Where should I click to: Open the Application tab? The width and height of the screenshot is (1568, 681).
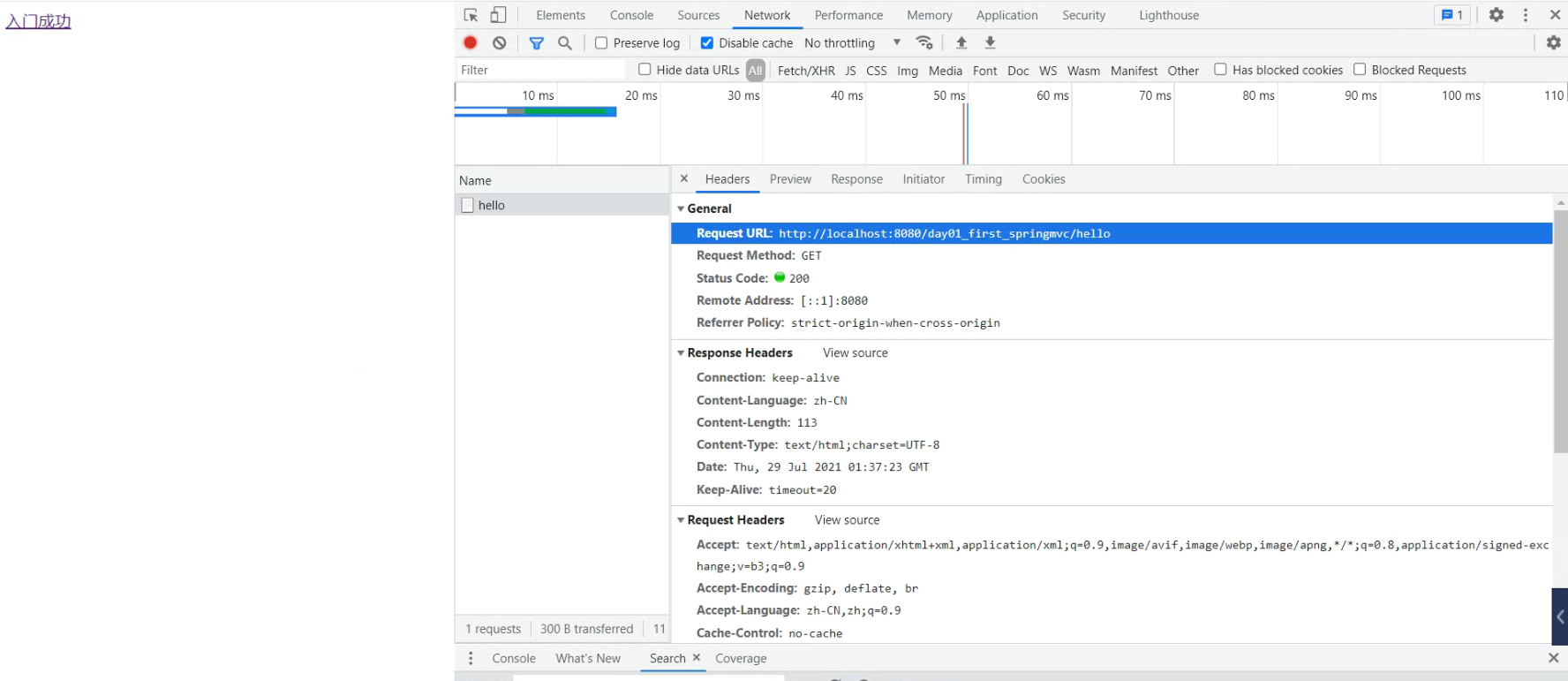tap(1007, 15)
